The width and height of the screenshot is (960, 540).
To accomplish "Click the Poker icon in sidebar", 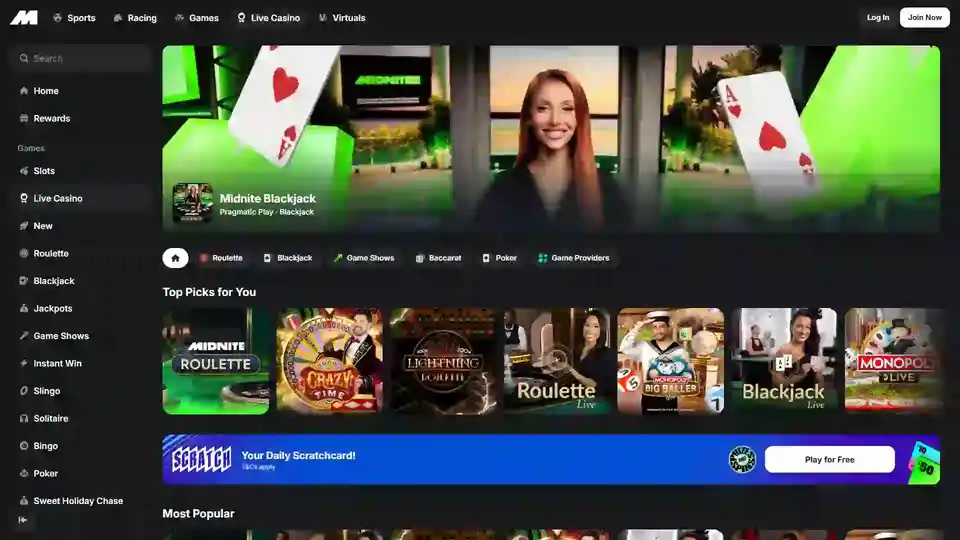I will click(24, 473).
